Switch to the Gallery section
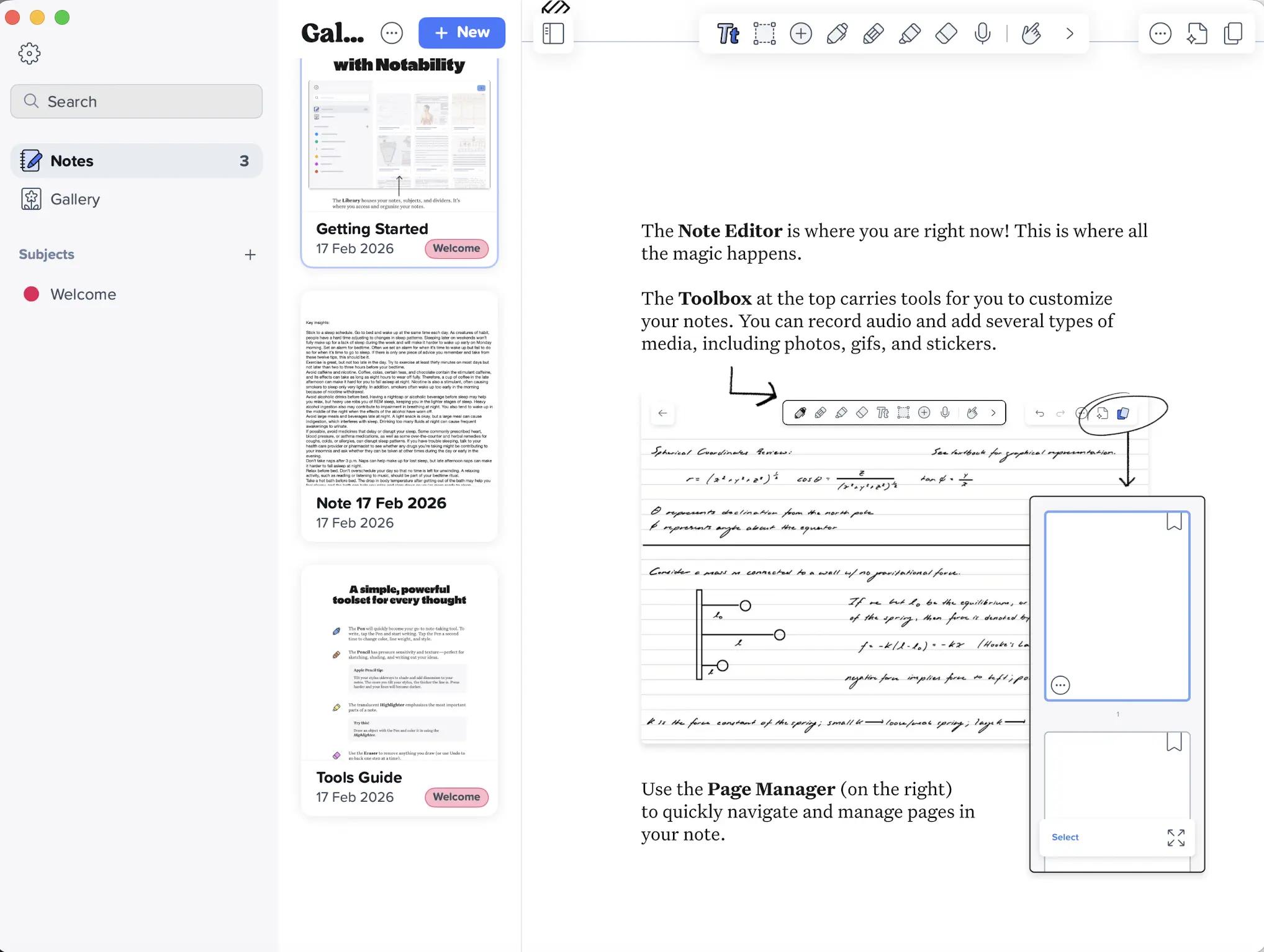The image size is (1264, 952). (74, 199)
